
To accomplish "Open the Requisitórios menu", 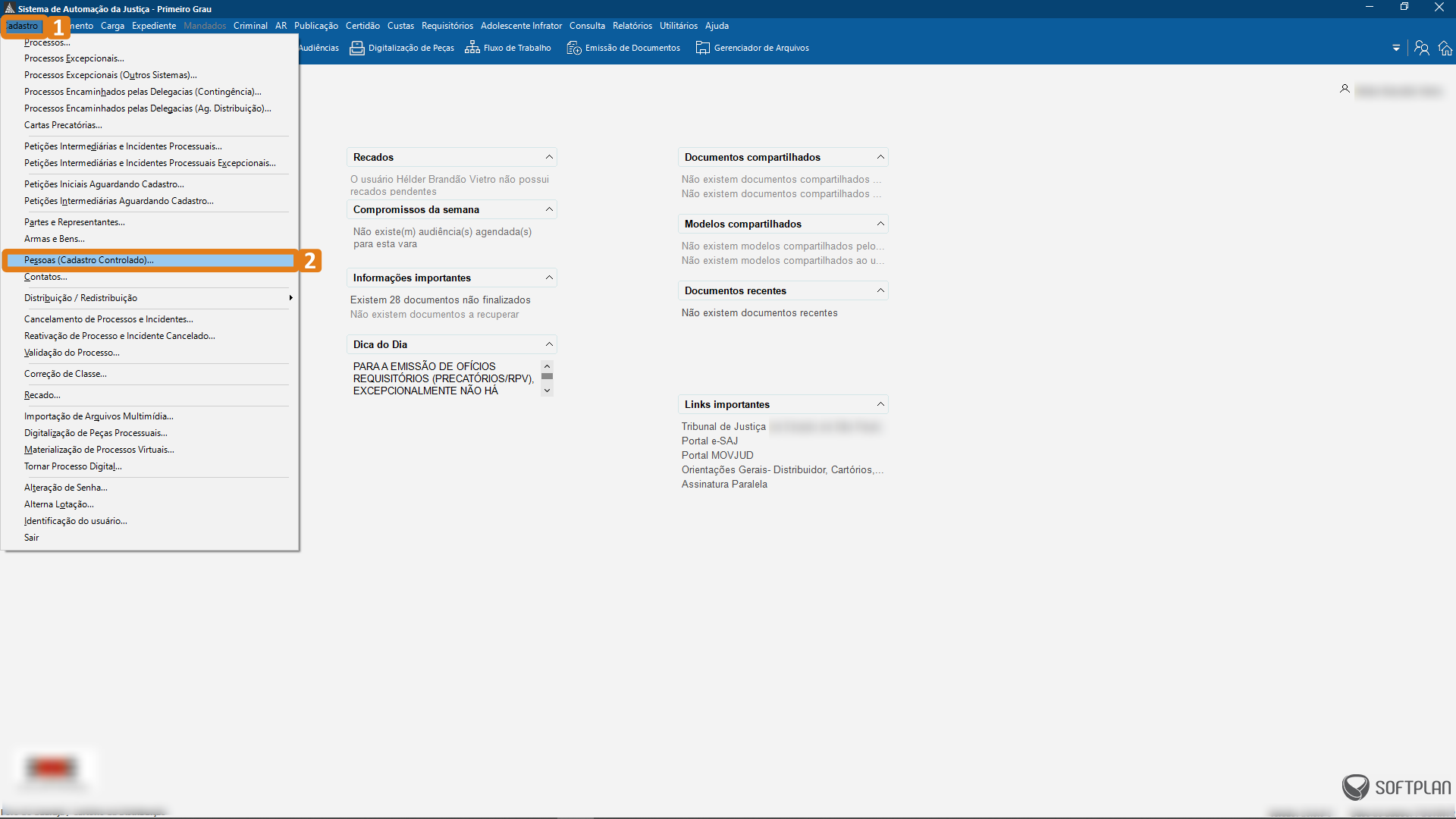I will pyautogui.click(x=447, y=26).
